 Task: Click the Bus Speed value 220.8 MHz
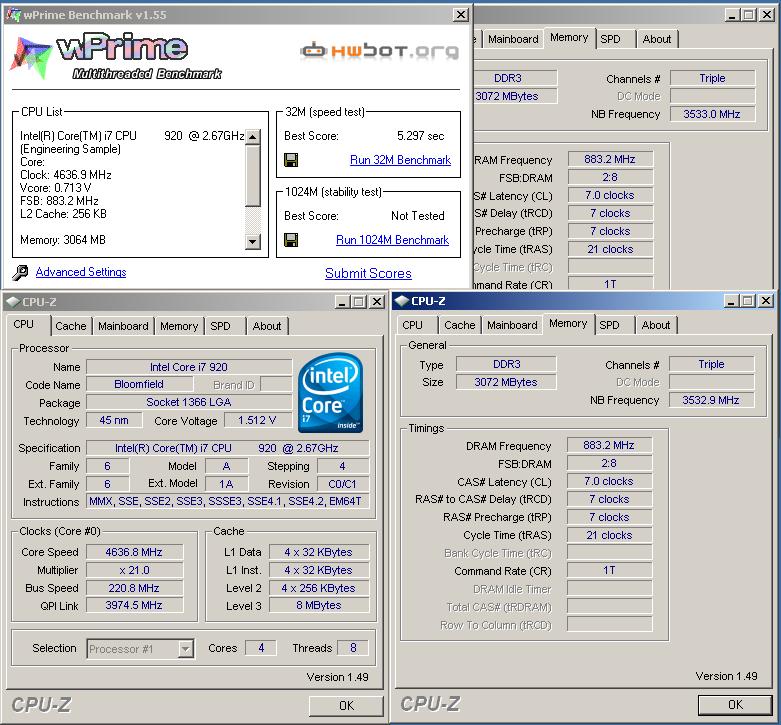pos(134,588)
